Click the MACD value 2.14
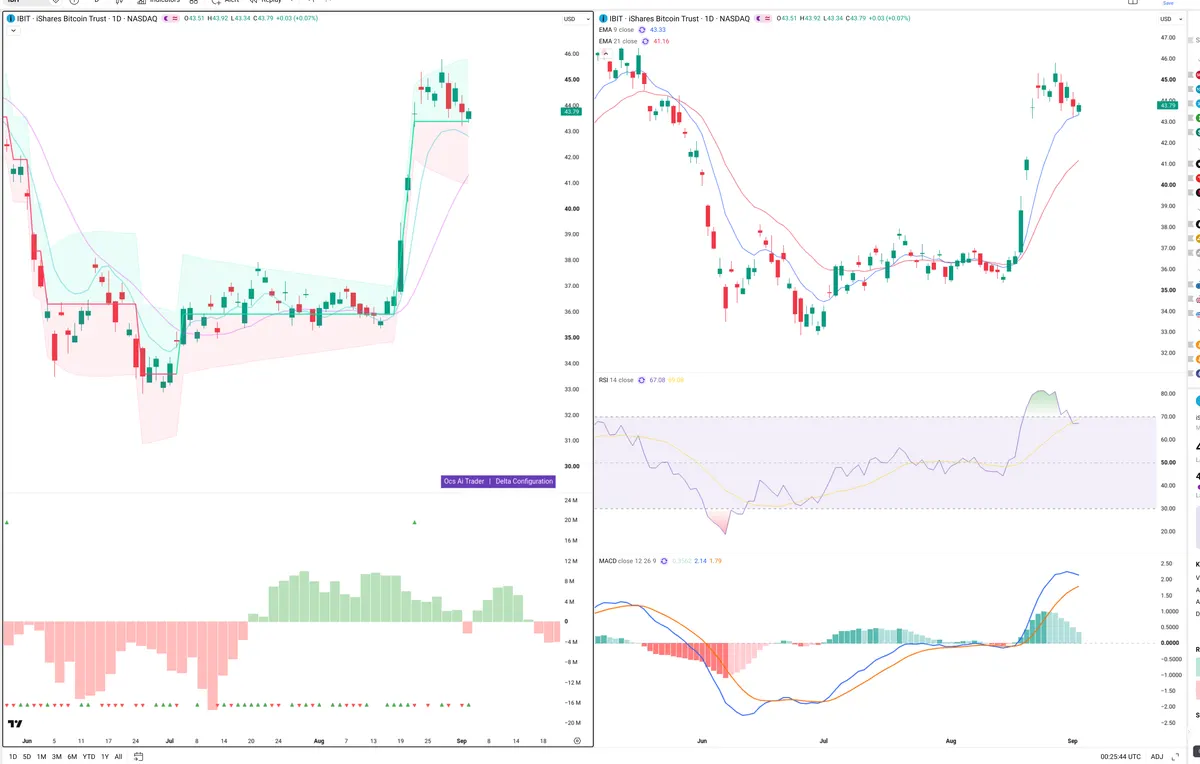 click(701, 561)
